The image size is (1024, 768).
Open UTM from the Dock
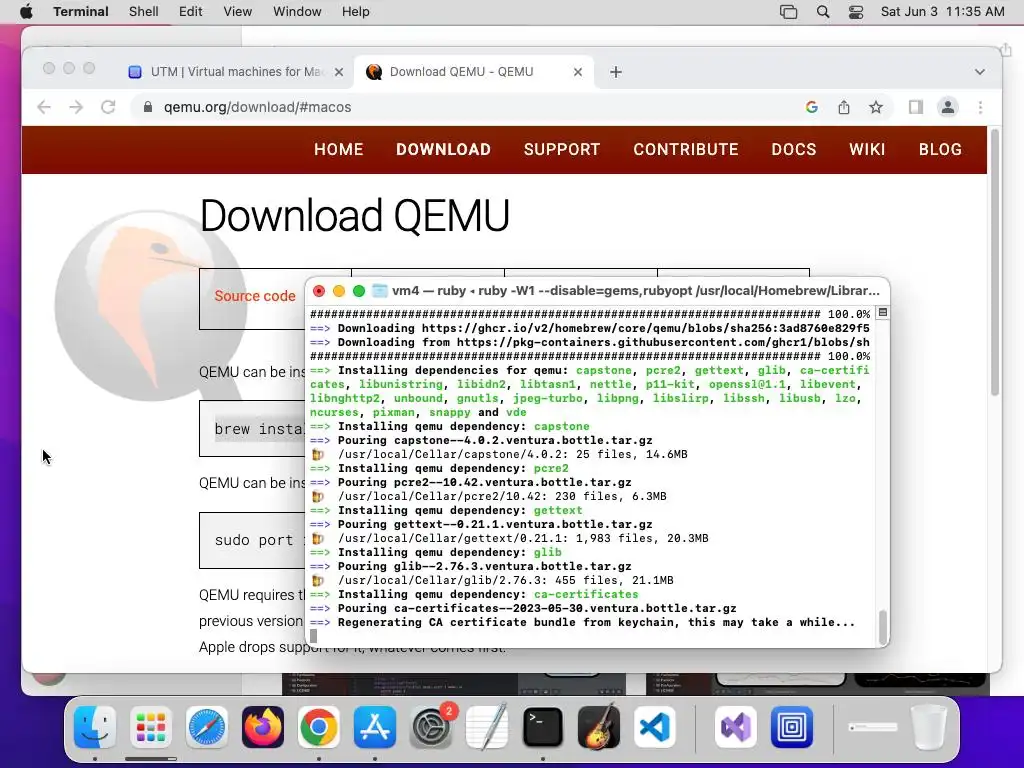(x=792, y=727)
